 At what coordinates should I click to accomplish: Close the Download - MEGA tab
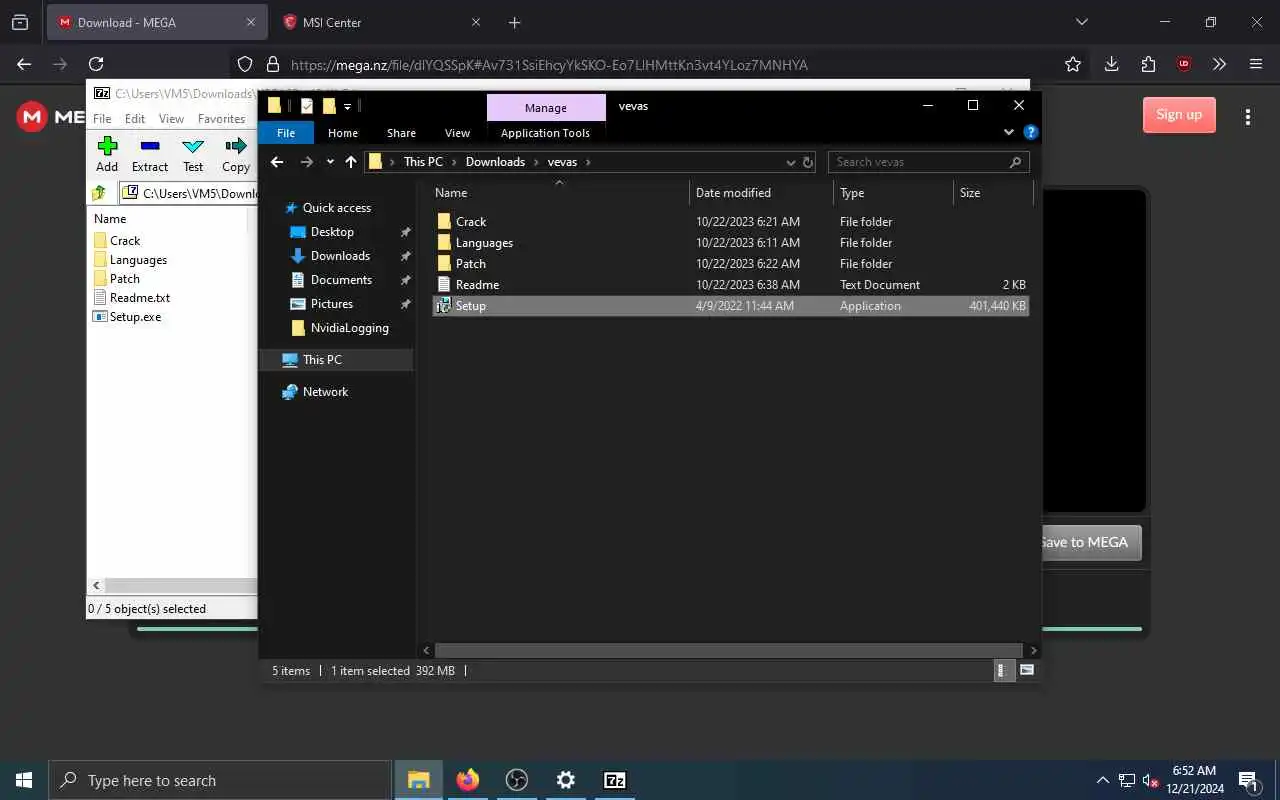point(251,22)
